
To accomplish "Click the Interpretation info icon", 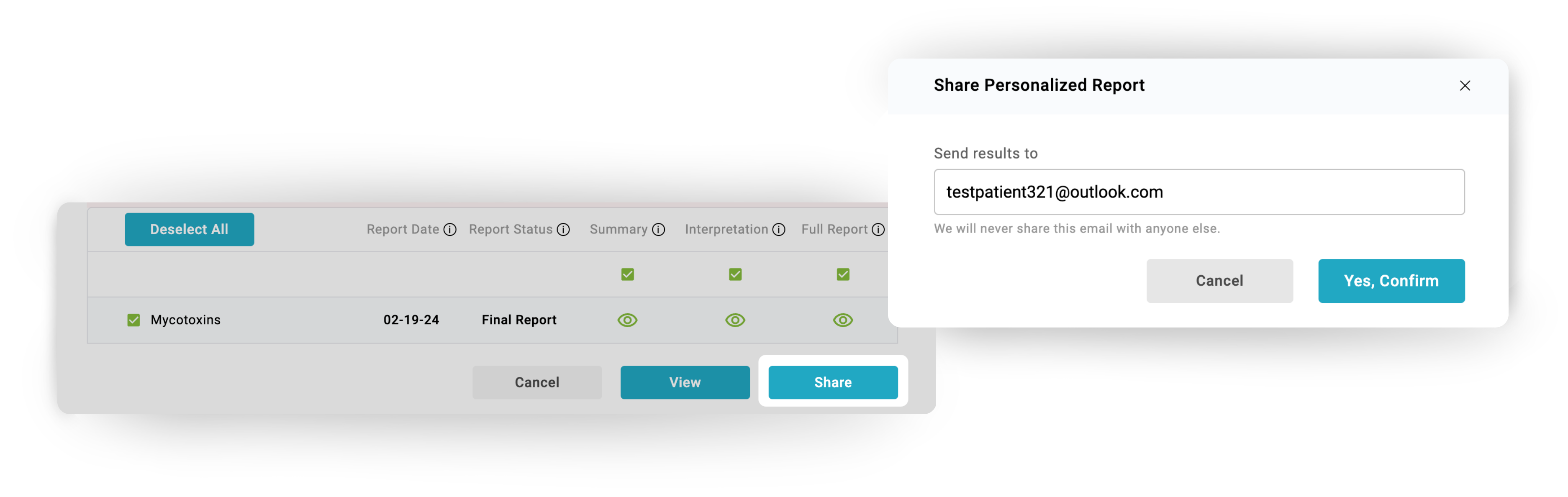I will point(779,229).
